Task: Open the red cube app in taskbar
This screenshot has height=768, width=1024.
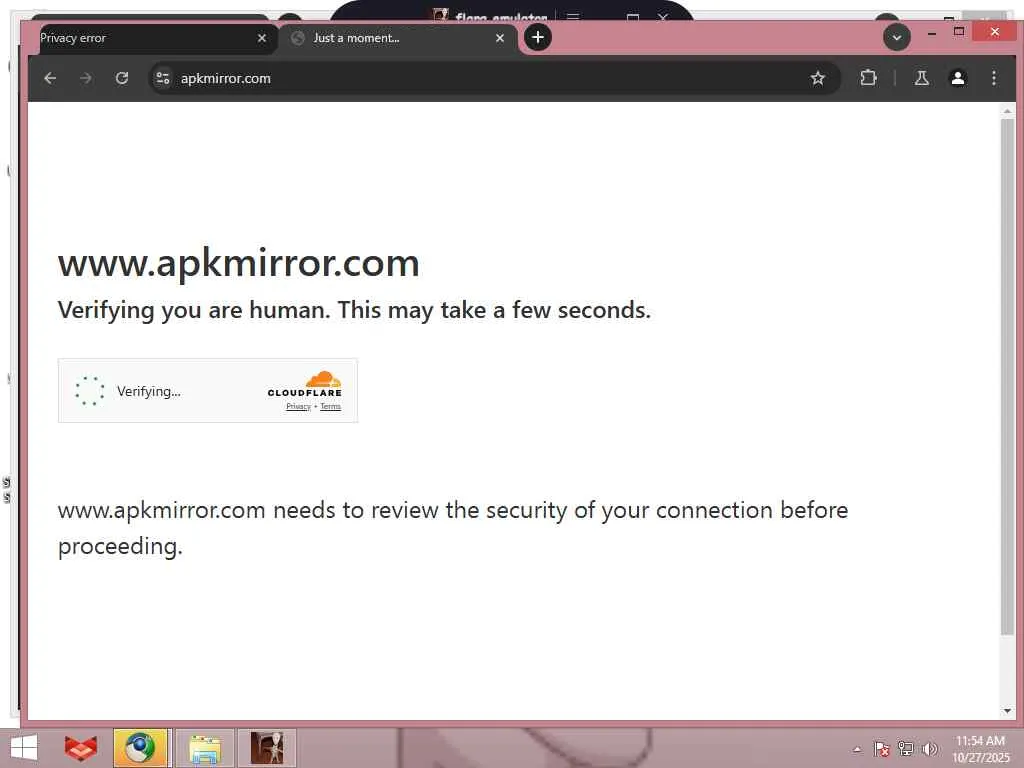Action: pos(80,748)
